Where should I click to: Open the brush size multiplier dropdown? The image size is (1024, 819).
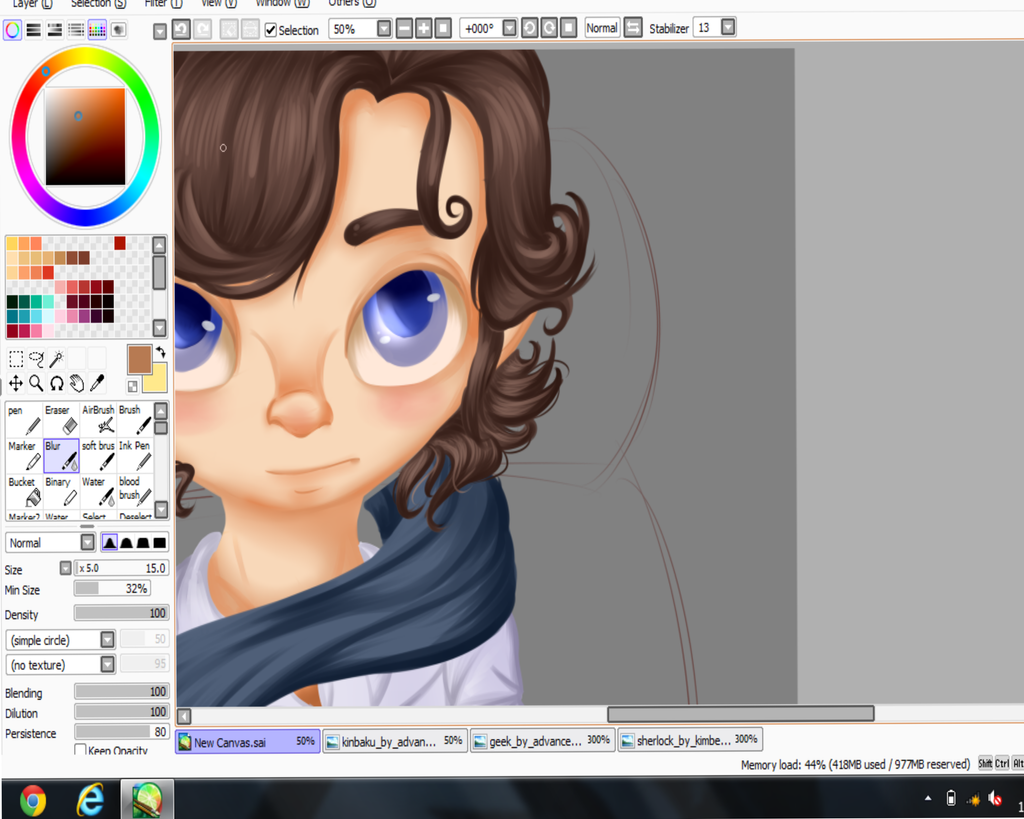click(x=65, y=568)
